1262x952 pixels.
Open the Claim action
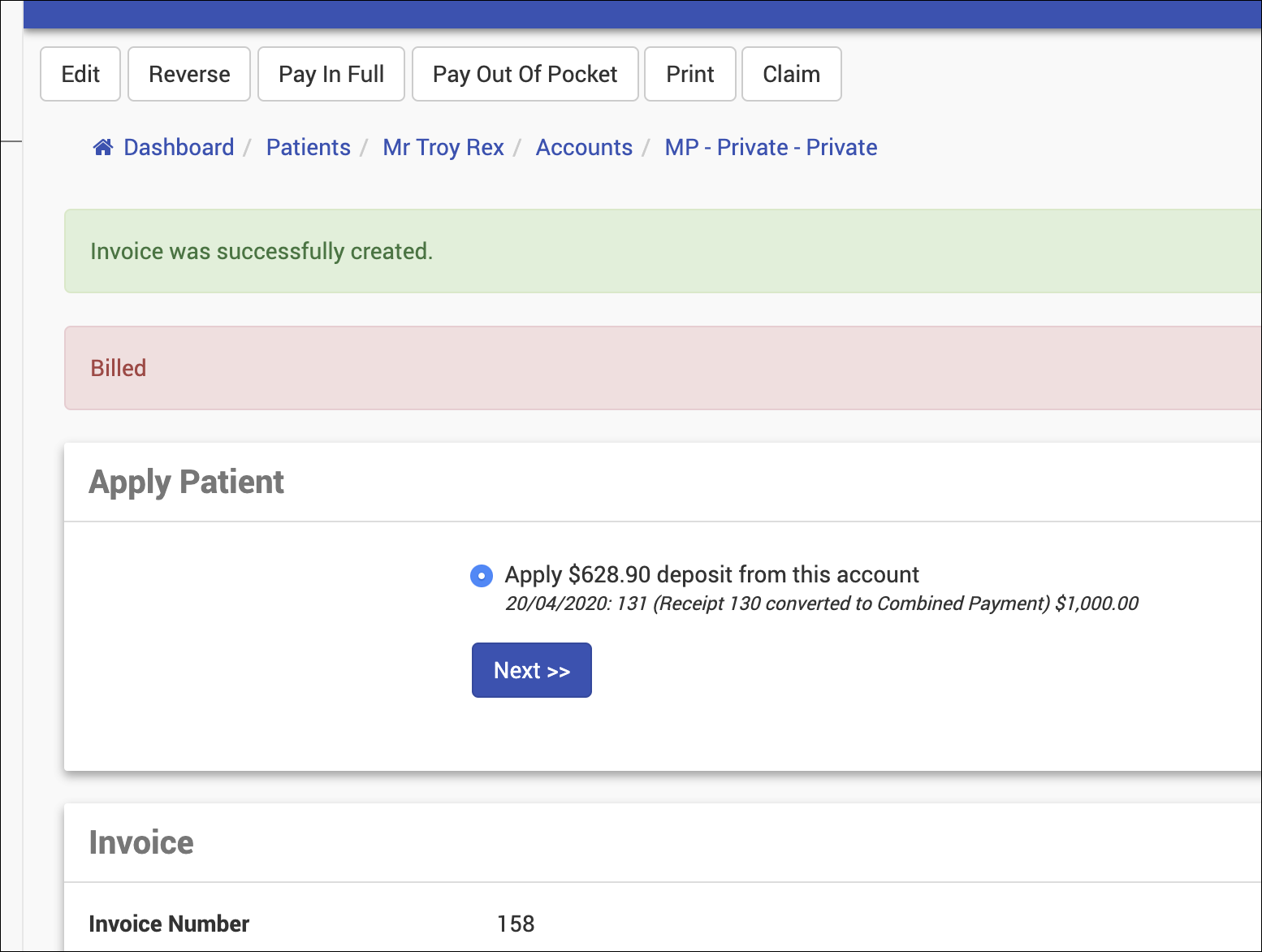[792, 74]
